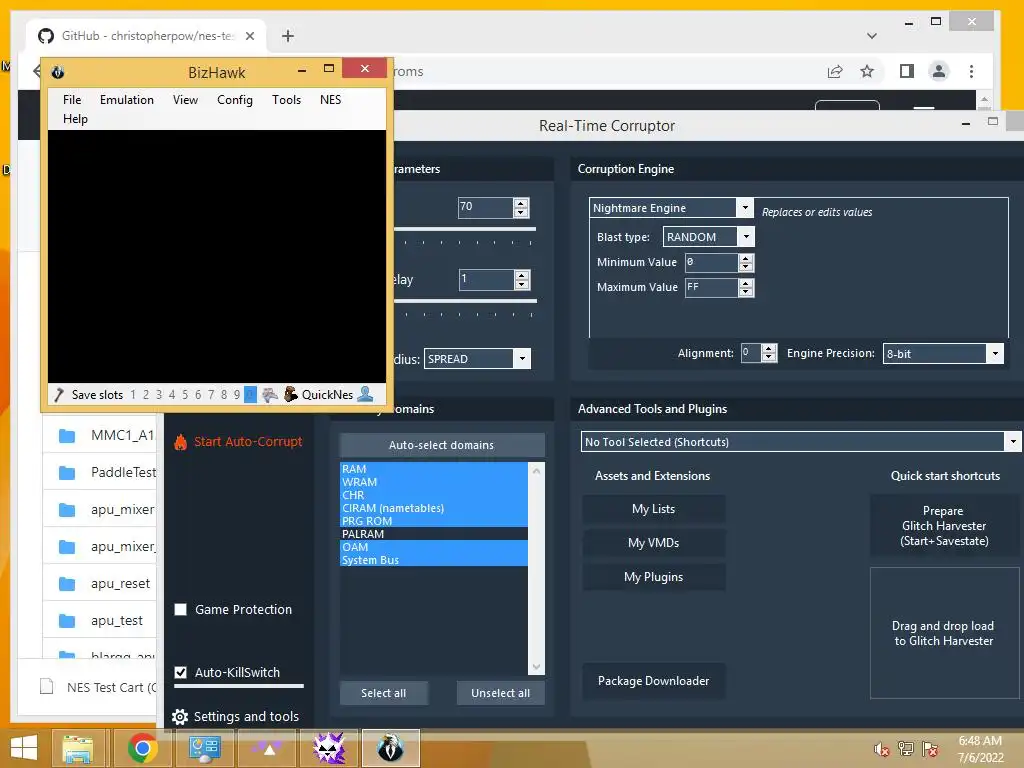
Task: Open the Chrome three-dot menu
Action: click(971, 71)
